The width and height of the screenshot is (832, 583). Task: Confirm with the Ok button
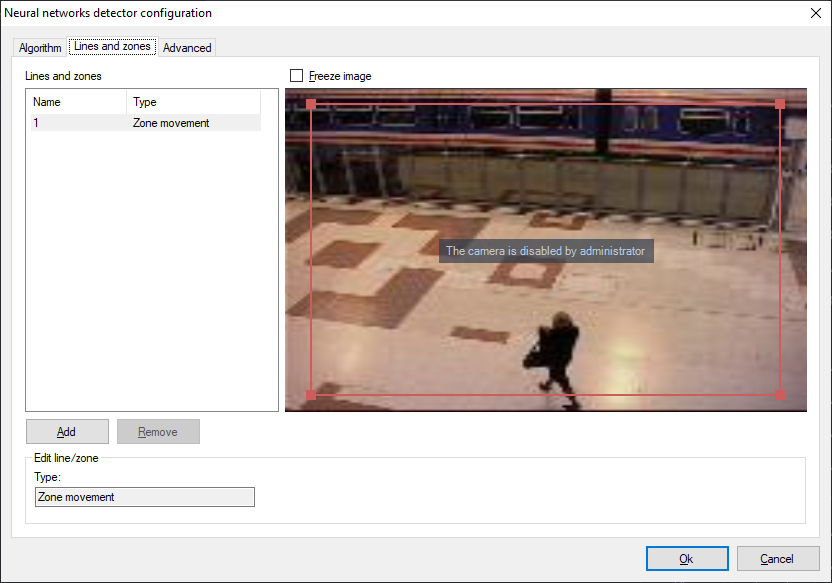coord(686,559)
